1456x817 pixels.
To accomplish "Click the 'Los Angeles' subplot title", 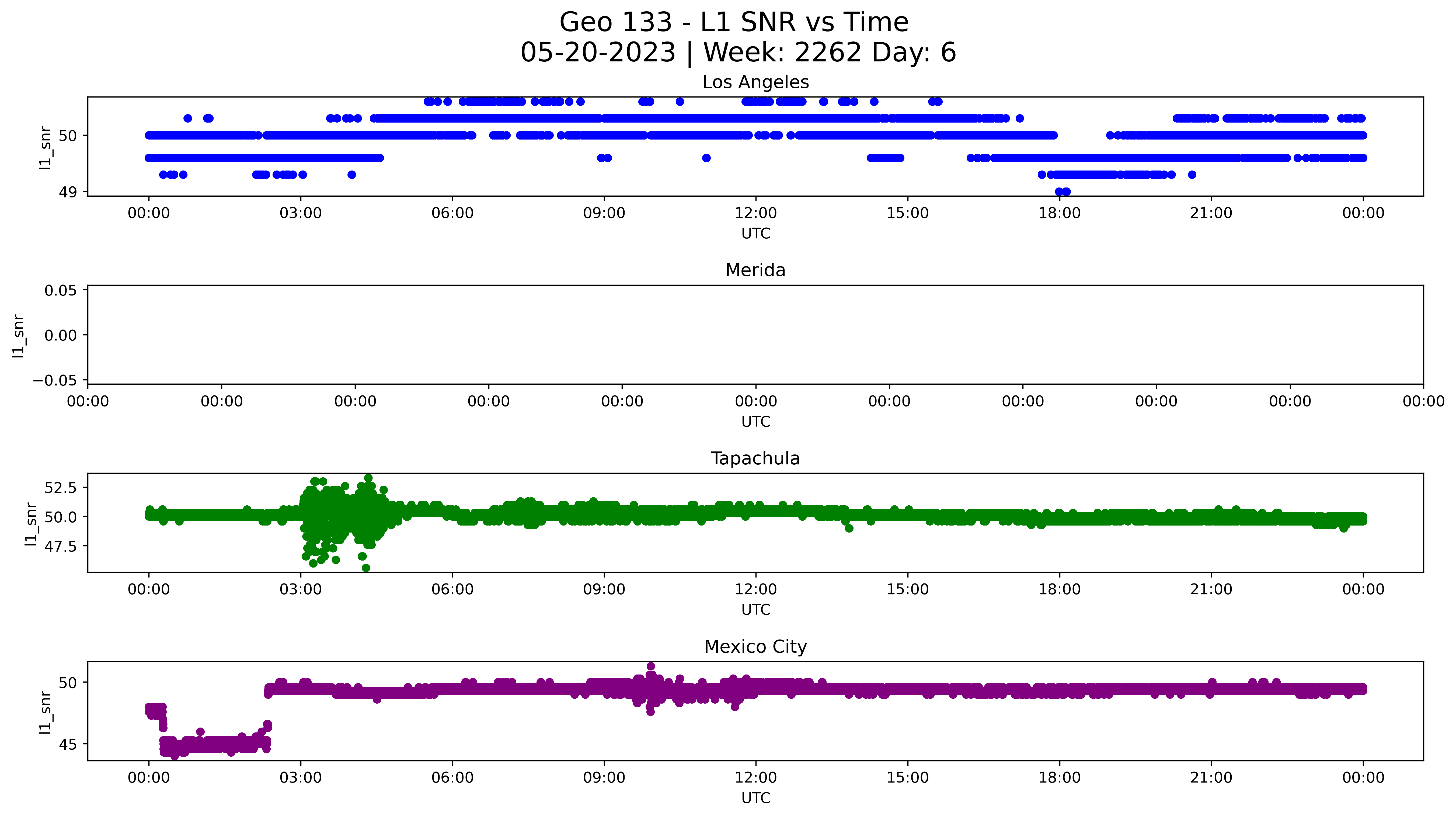I will point(756,82).
